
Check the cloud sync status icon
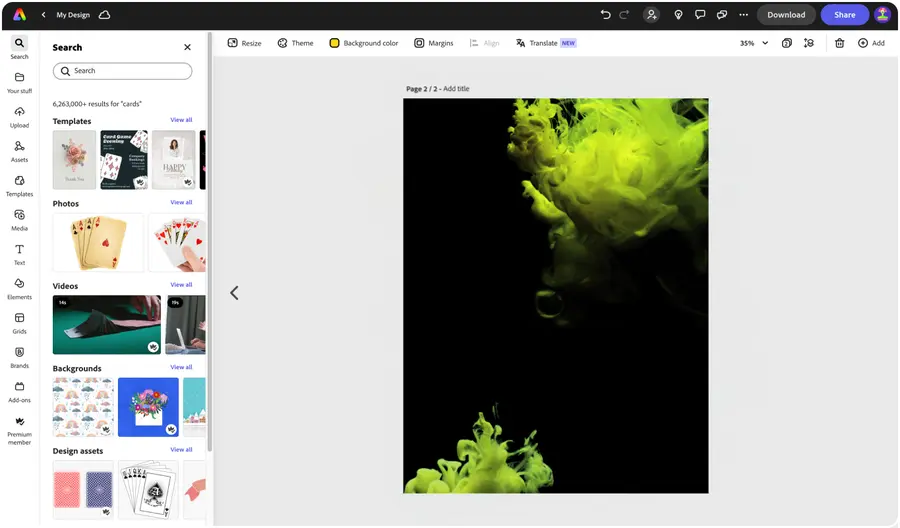[104, 15]
